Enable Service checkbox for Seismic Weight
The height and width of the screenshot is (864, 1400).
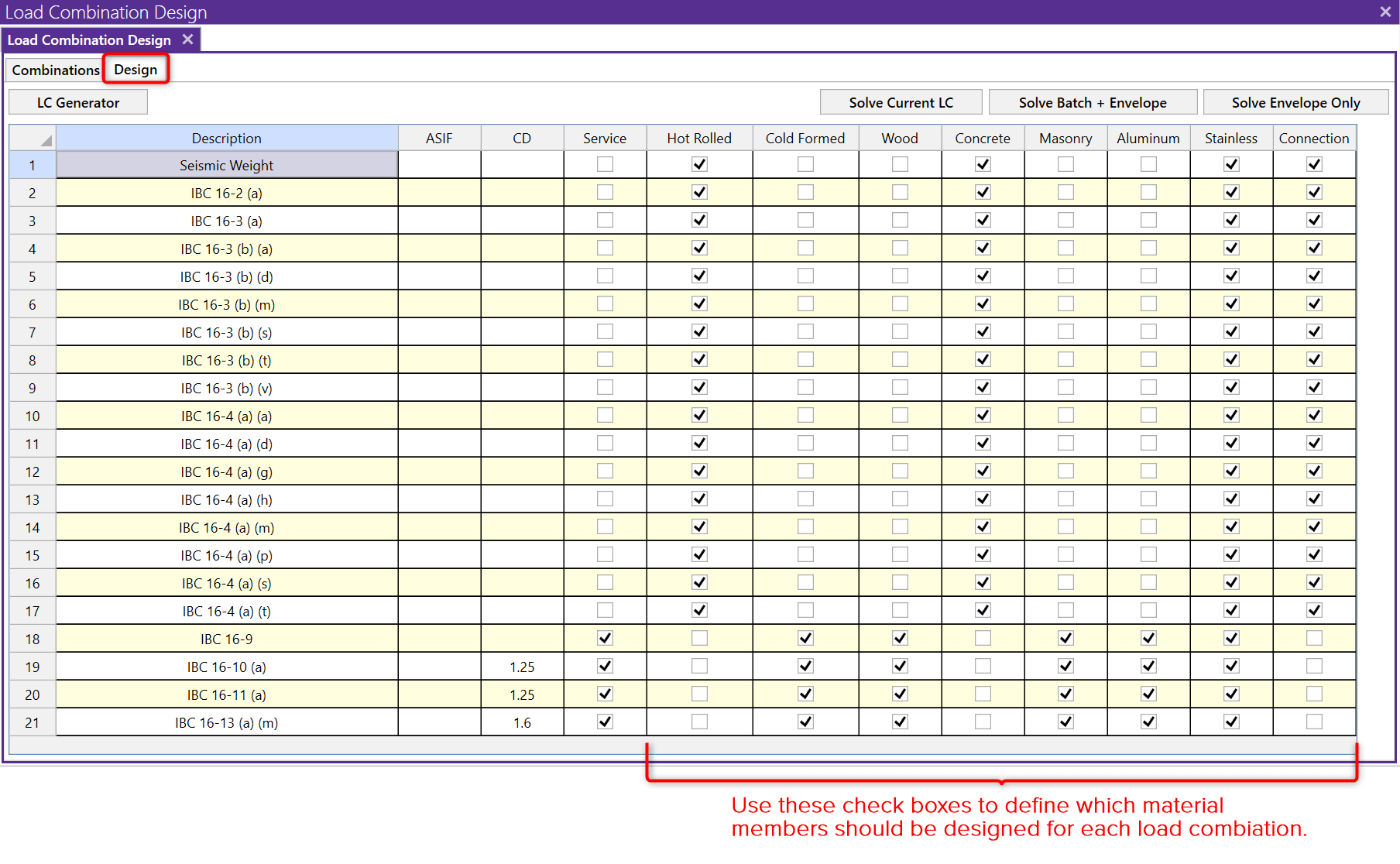coord(605,164)
